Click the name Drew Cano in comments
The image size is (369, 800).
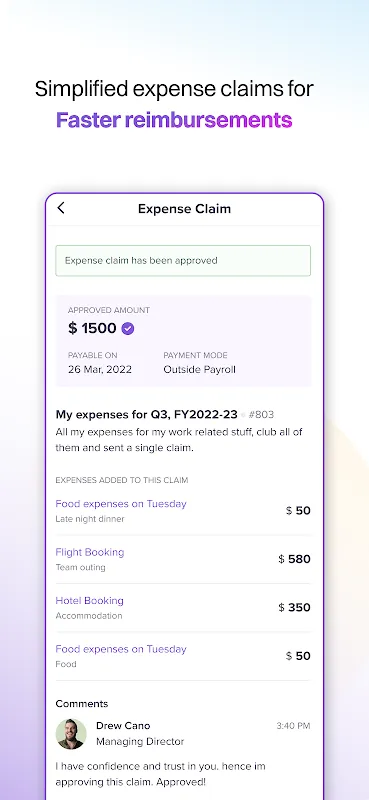tap(123, 726)
